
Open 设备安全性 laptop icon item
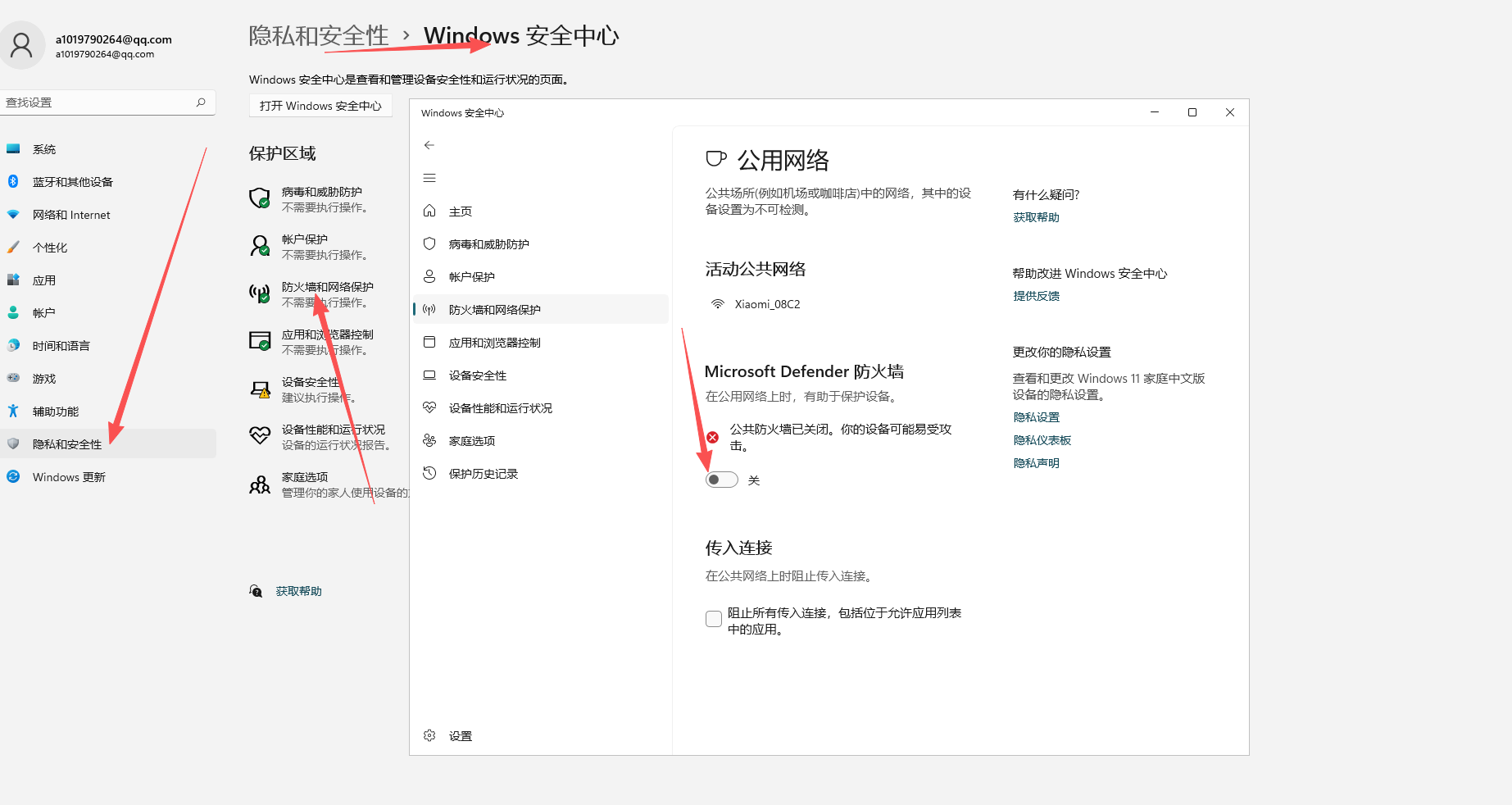(x=429, y=375)
